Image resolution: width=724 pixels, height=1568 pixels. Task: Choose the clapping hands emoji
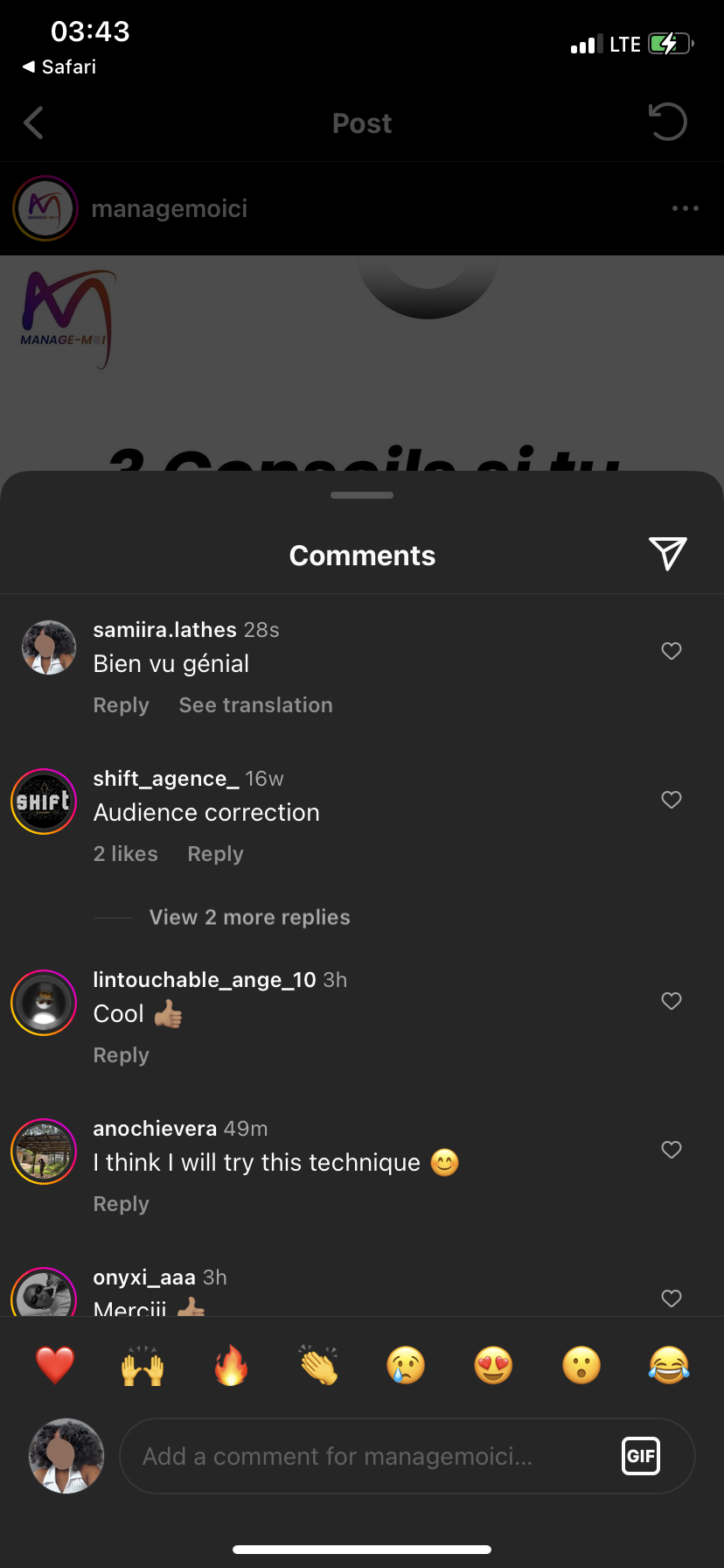[318, 1365]
